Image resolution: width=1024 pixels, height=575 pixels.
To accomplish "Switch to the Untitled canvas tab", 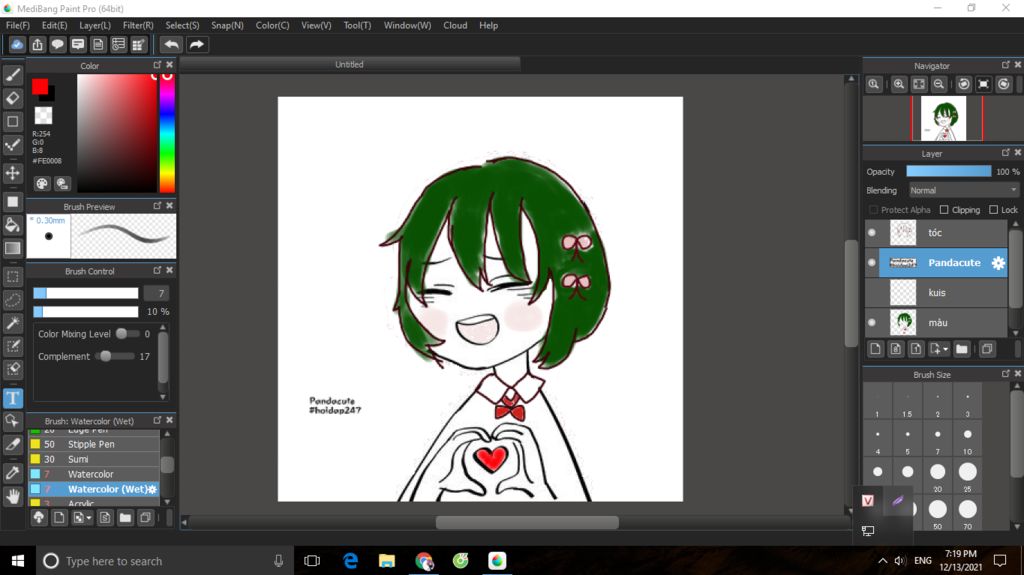I will [x=349, y=64].
